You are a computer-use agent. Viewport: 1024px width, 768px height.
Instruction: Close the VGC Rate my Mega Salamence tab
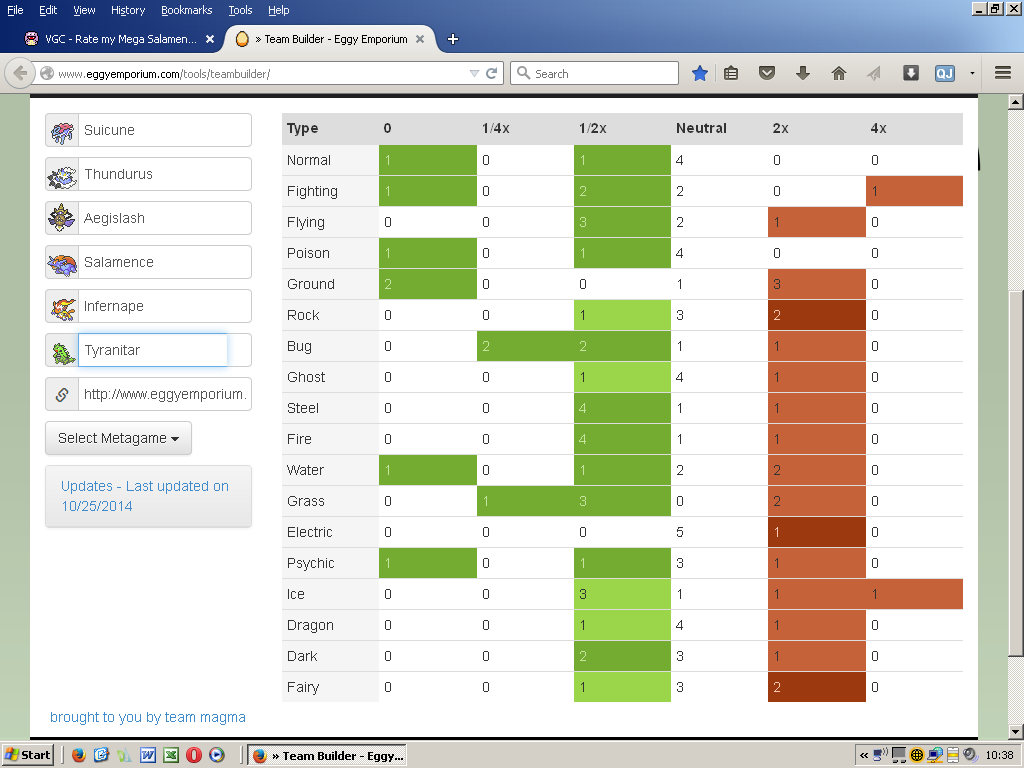pos(210,39)
